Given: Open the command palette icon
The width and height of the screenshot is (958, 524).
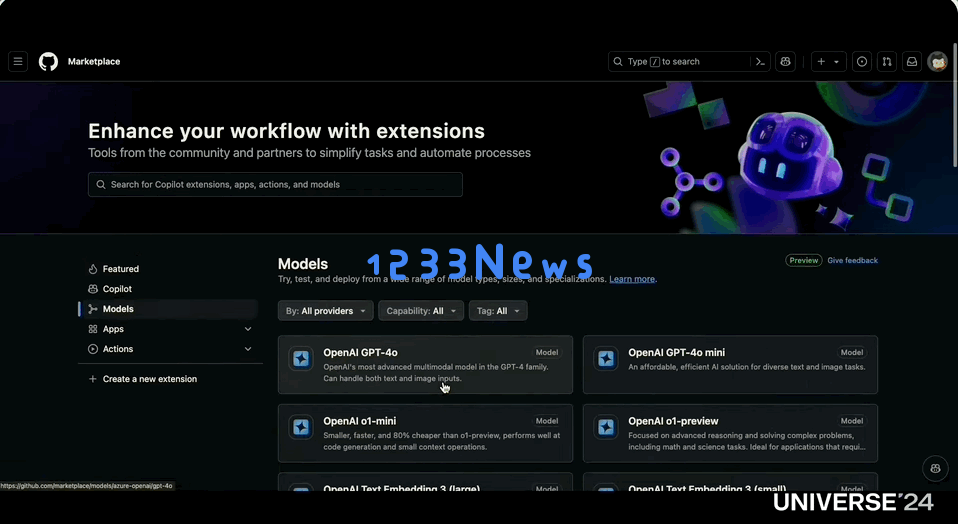Looking at the screenshot, I should coord(760,62).
